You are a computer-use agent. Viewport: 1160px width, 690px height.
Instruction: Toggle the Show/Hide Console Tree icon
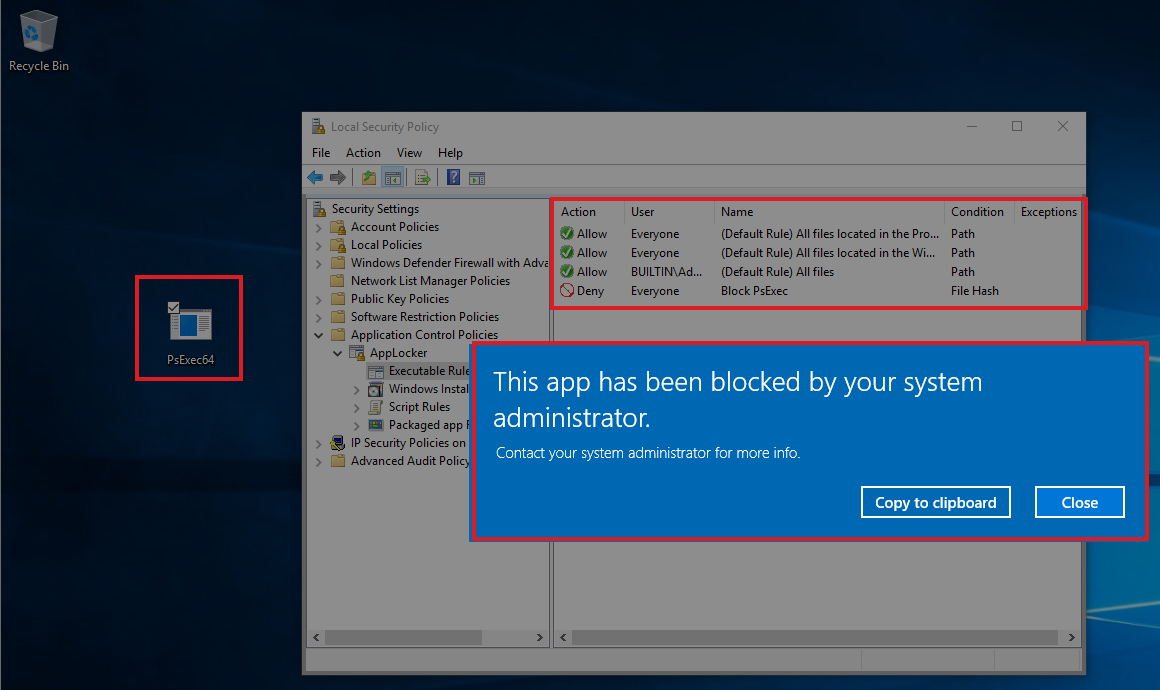tap(393, 177)
